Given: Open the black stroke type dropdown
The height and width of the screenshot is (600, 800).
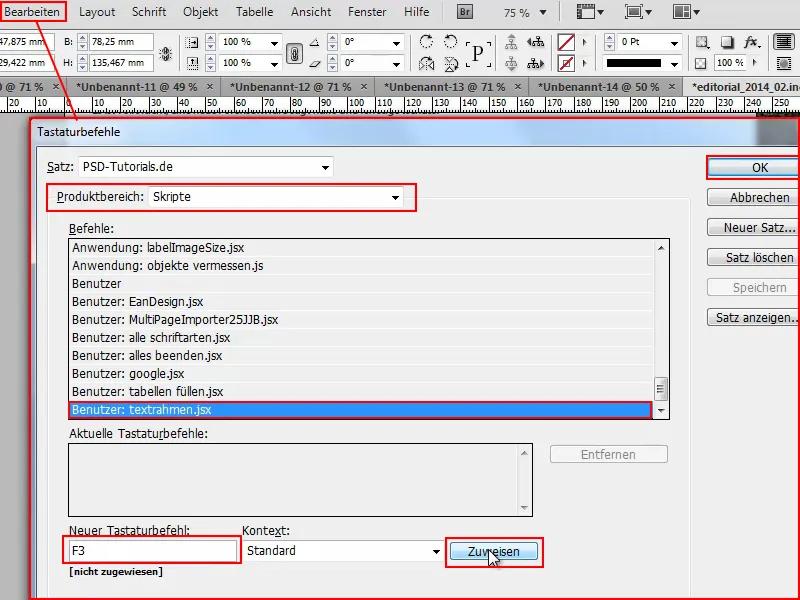Looking at the screenshot, I should coord(674,64).
